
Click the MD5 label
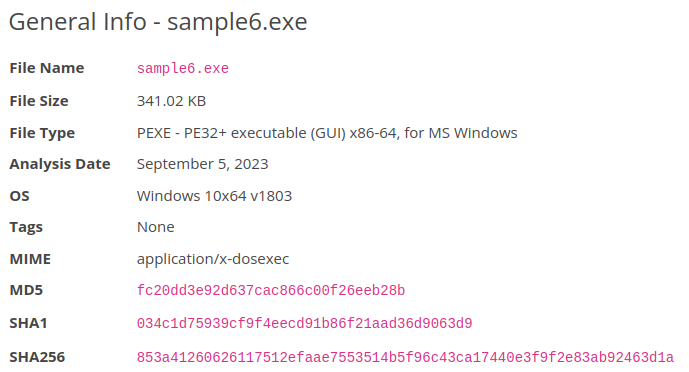[x=26, y=290]
